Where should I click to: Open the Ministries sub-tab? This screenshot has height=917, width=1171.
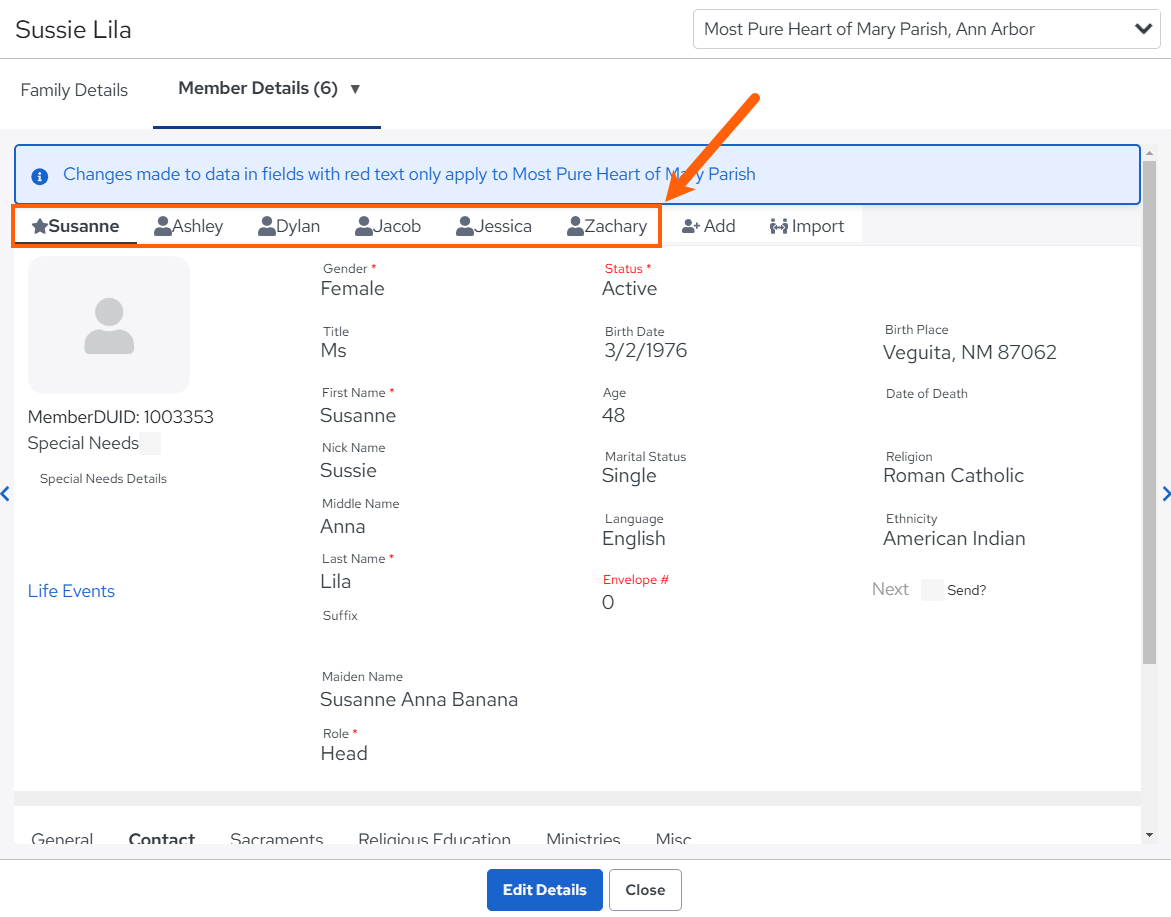pos(583,839)
